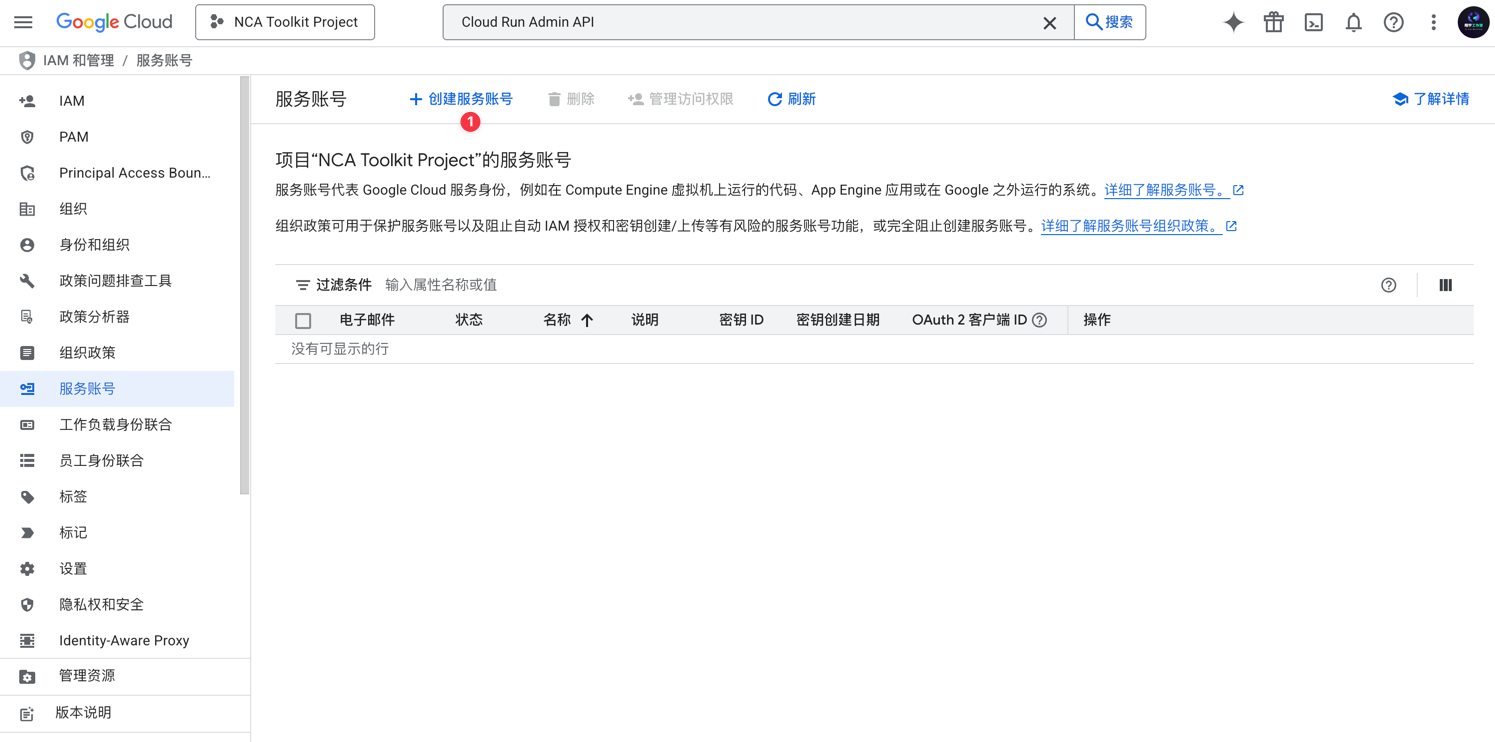
Task: Open the Gemini assistant sparkle icon
Action: pos(1233,21)
